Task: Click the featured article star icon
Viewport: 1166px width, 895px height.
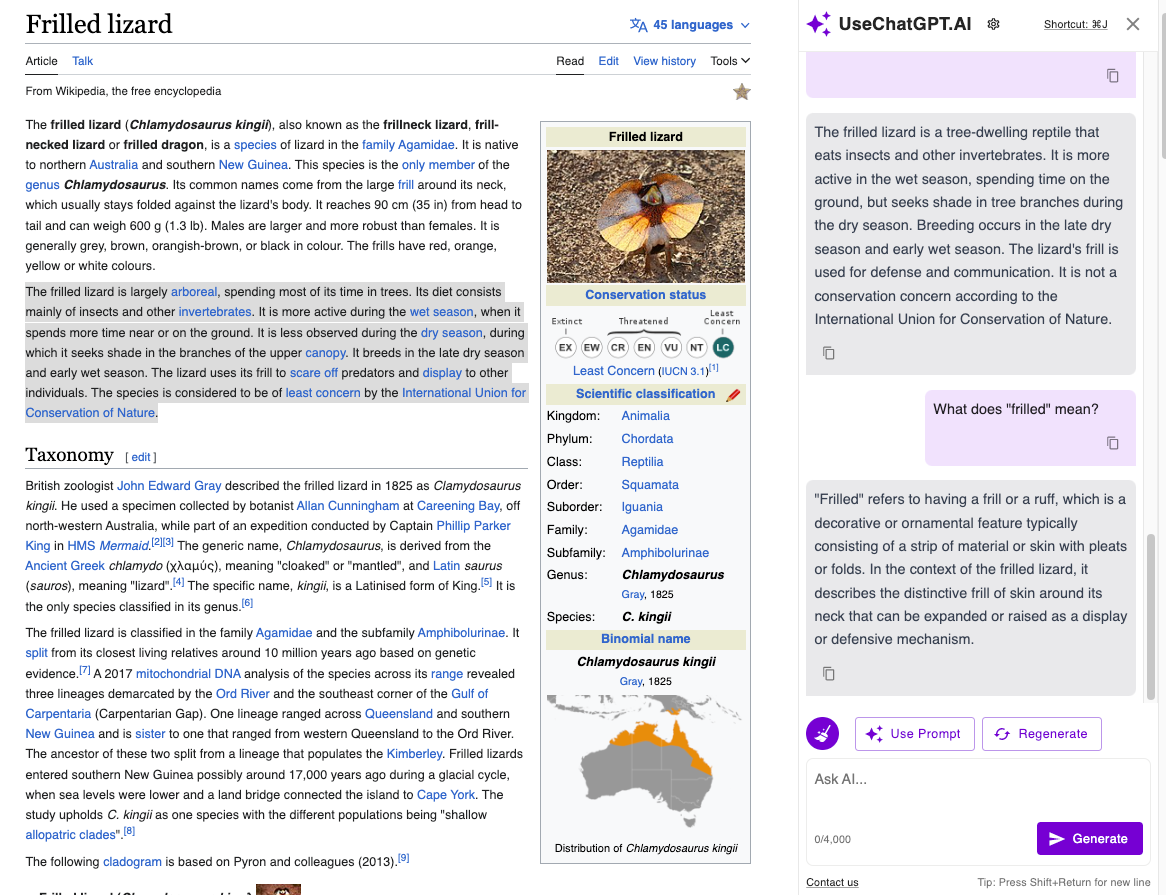Action: (741, 92)
